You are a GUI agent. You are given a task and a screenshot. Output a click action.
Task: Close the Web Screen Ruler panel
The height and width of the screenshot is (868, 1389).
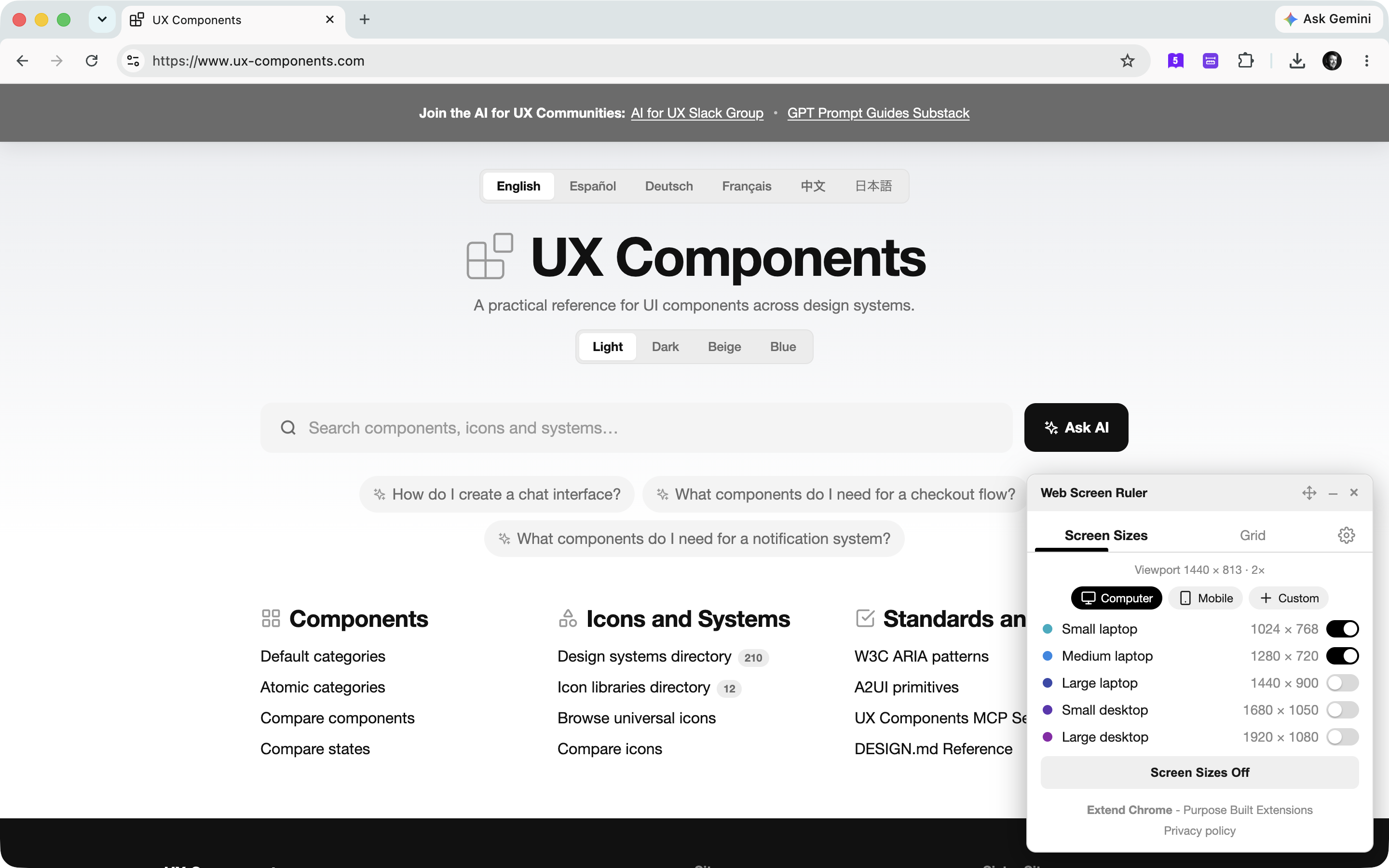coord(1354,492)
